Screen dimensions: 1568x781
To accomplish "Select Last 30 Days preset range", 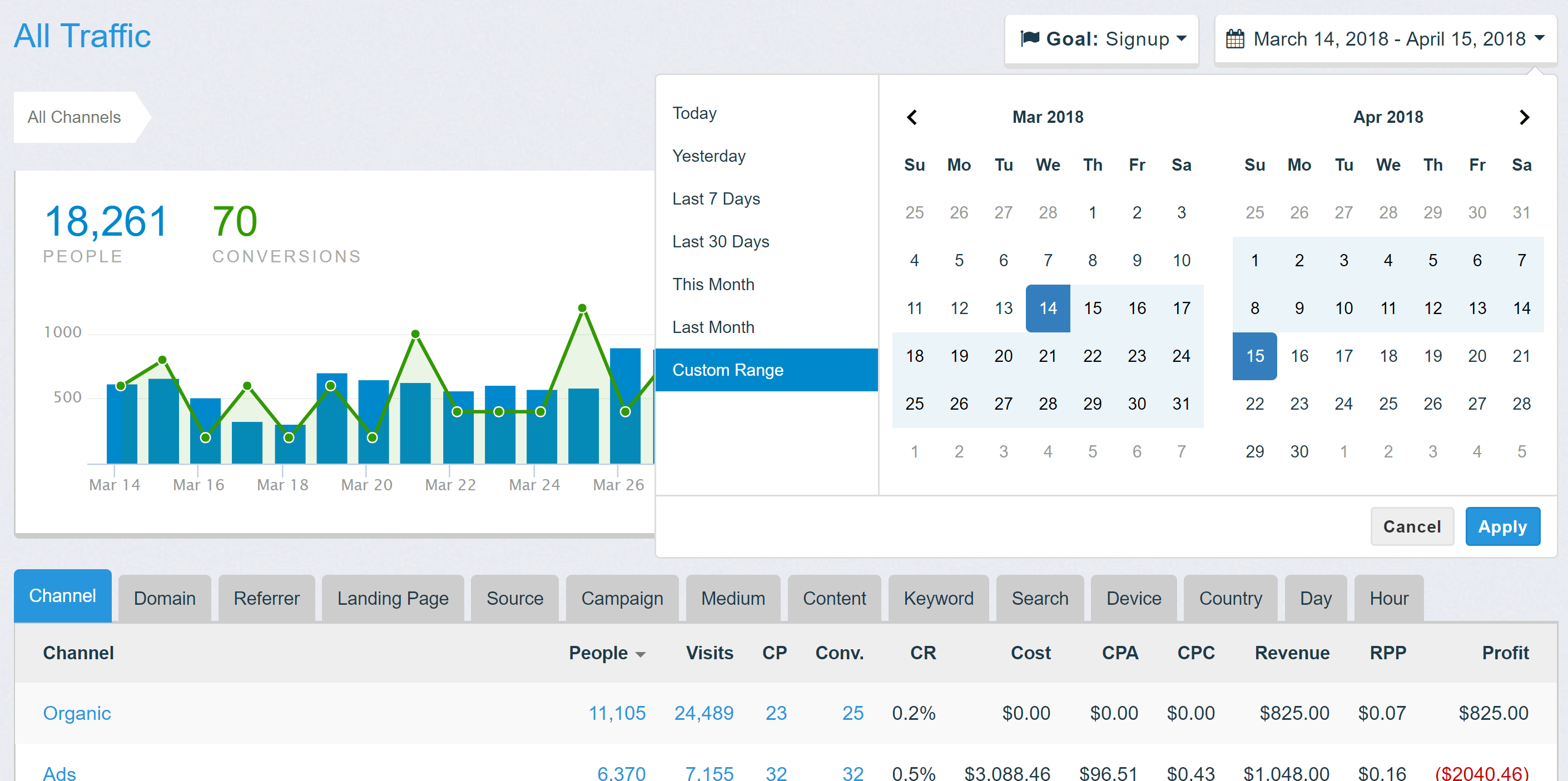I will coord(720,242).
